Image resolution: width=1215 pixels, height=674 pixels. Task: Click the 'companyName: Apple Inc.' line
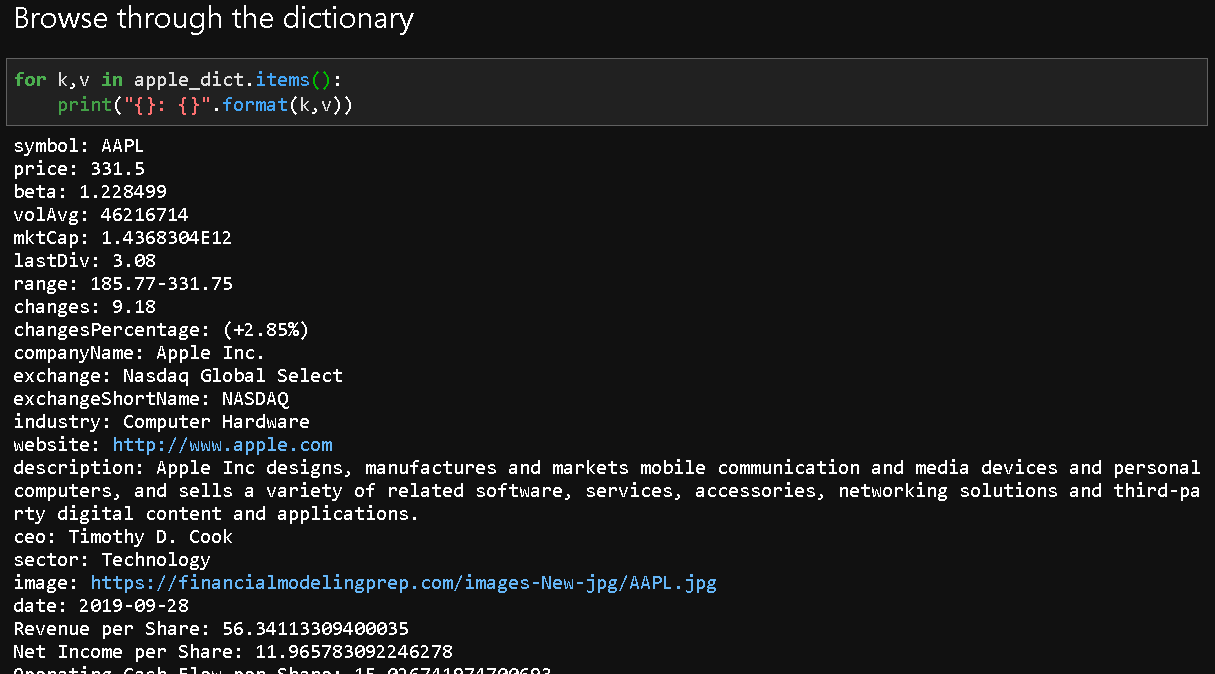139,353
